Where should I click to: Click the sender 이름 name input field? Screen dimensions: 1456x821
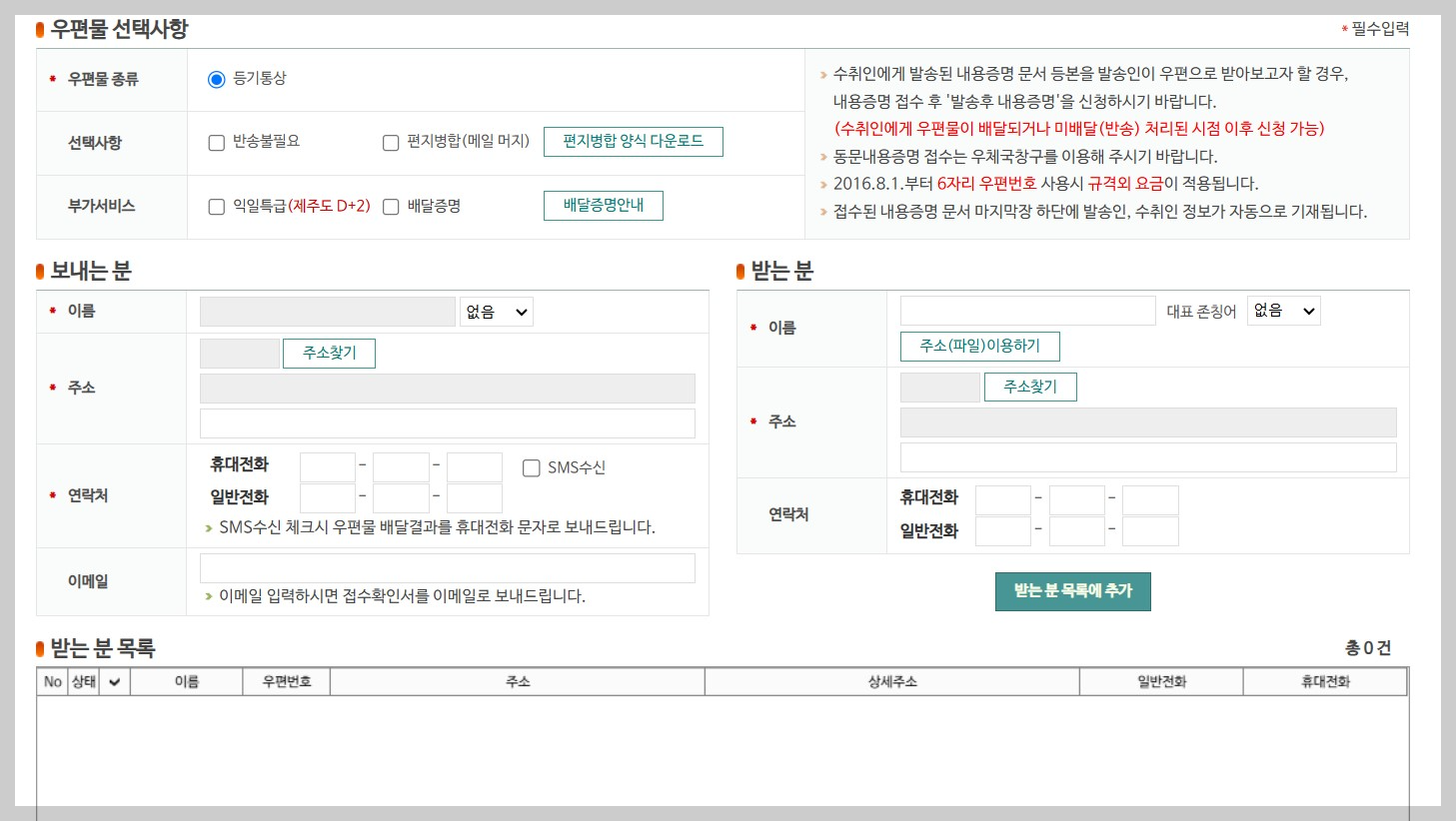point(327,311)
